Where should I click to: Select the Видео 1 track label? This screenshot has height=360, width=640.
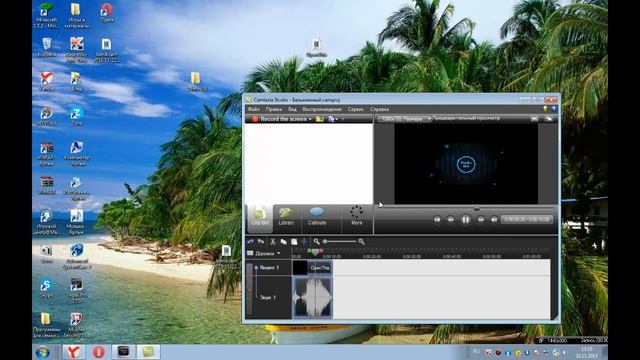(x=270, y=268)
